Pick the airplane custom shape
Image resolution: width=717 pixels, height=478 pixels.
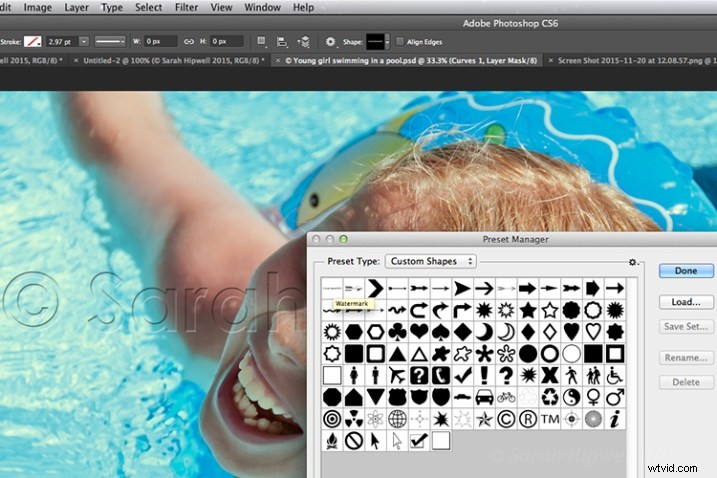click(397, 376)
